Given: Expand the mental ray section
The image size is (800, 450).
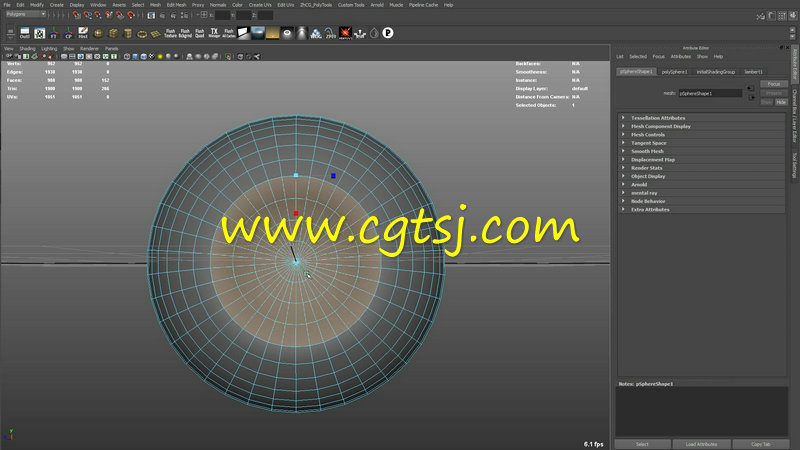Looking at the screenshot, I should (702, 193).
